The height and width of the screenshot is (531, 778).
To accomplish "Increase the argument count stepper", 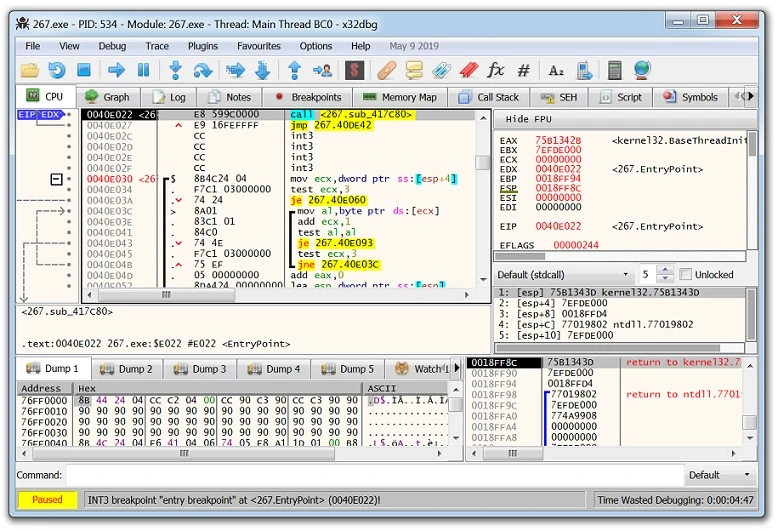I will coord(665,270).
